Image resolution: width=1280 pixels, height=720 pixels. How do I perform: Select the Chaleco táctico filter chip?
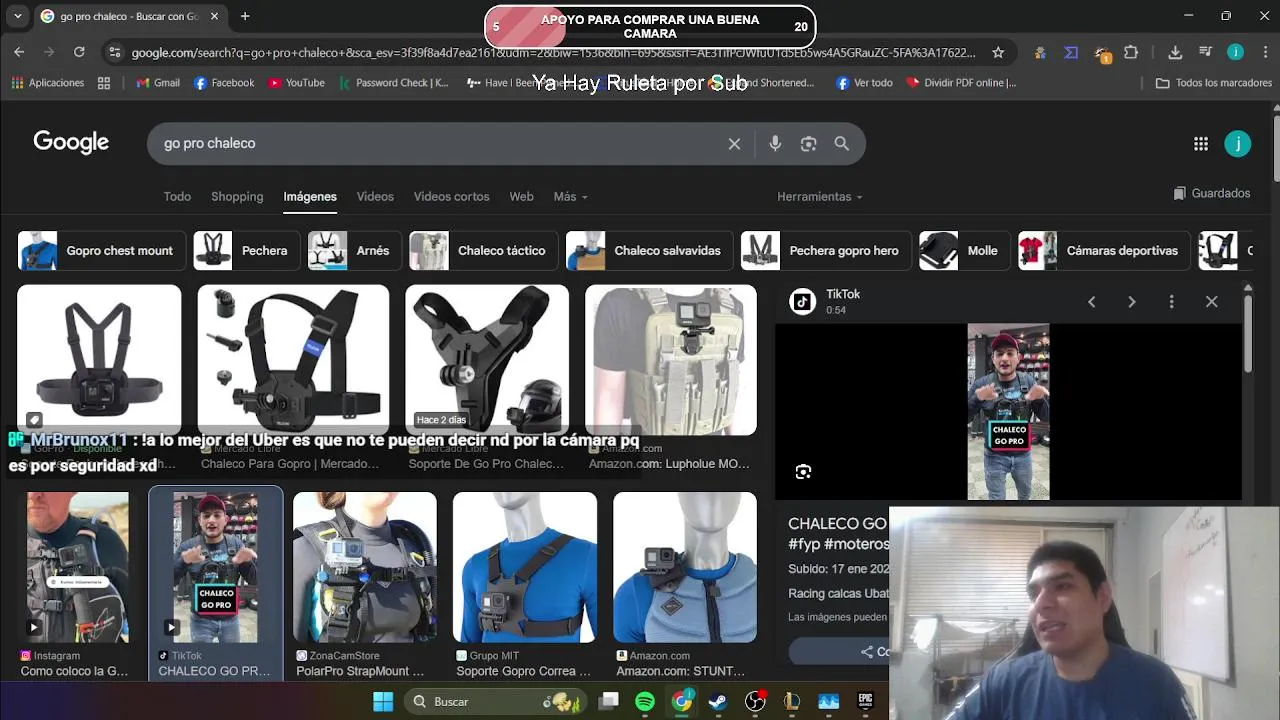[482, 251]
